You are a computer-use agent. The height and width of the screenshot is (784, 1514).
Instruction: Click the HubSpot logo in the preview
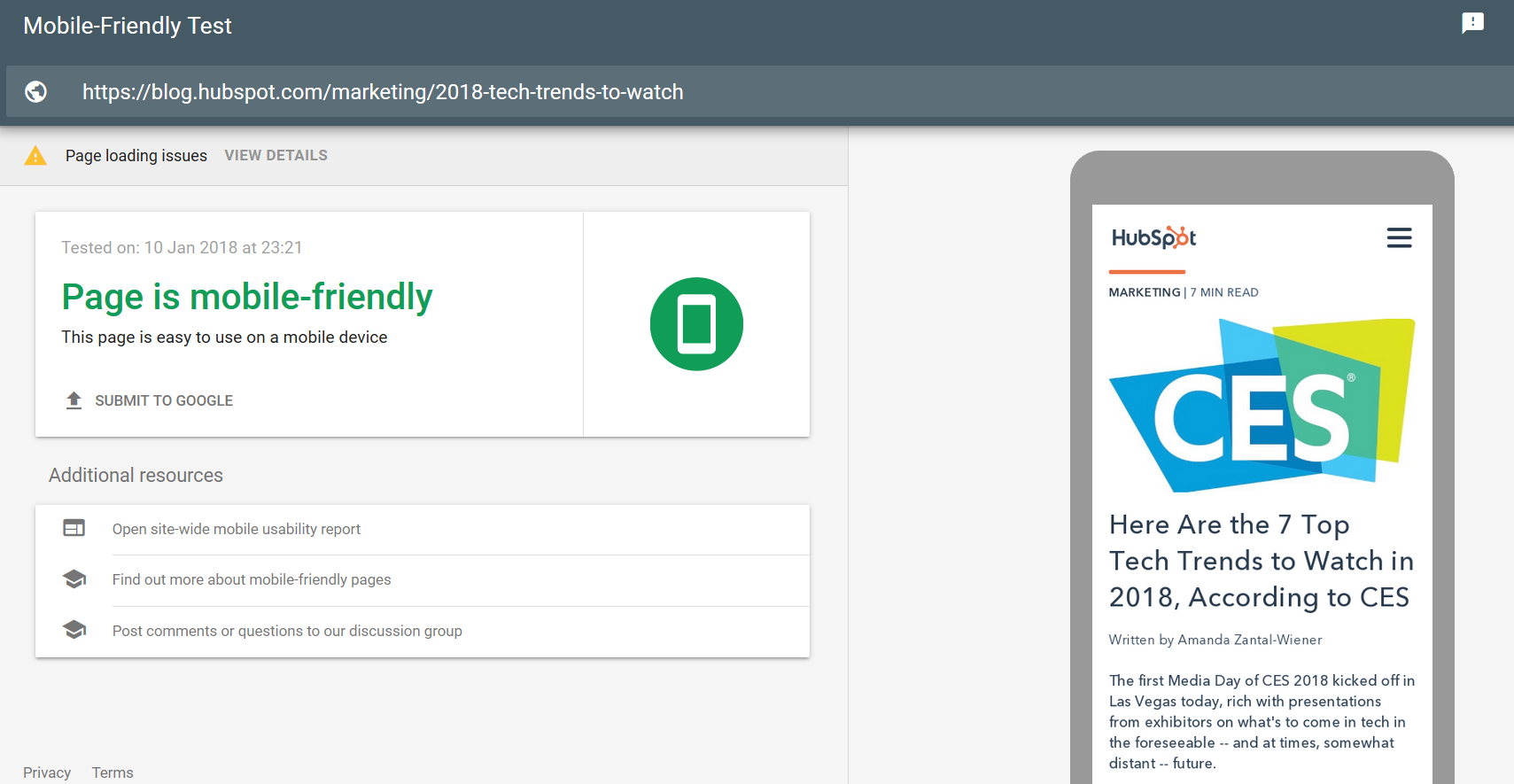(x=1153, y=237)
